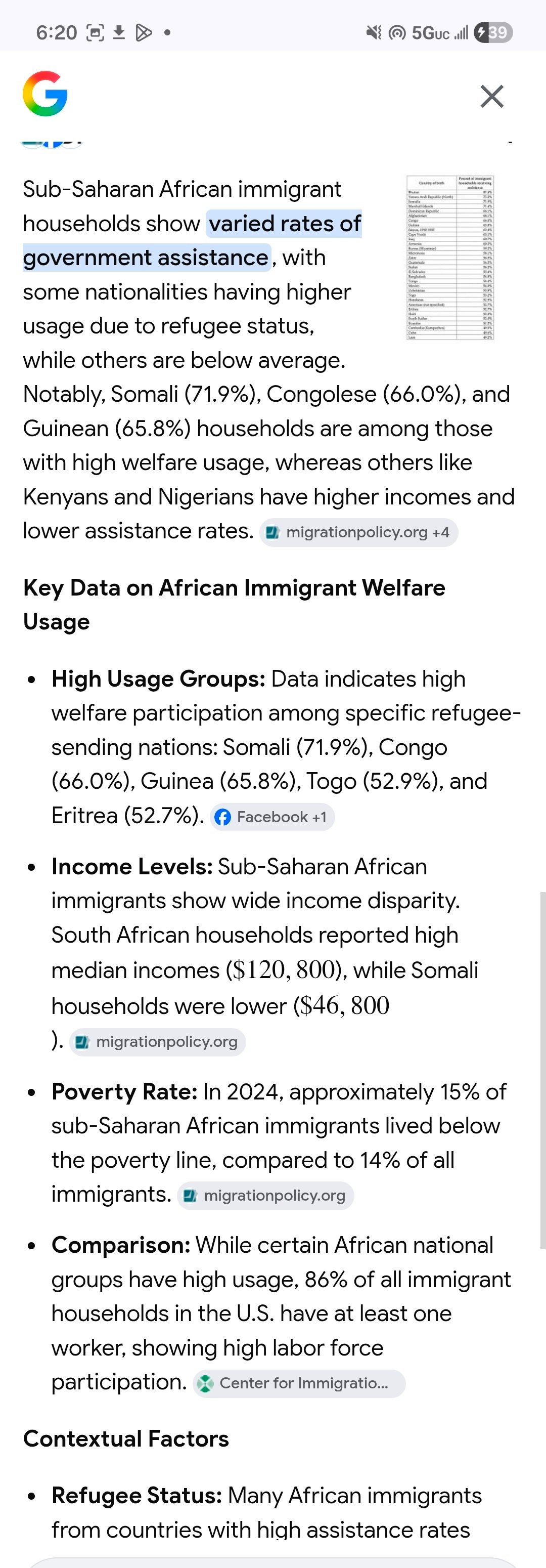Tap the download status icon
This screenshot has height=1568, width=546.
(x=119, y=32)
